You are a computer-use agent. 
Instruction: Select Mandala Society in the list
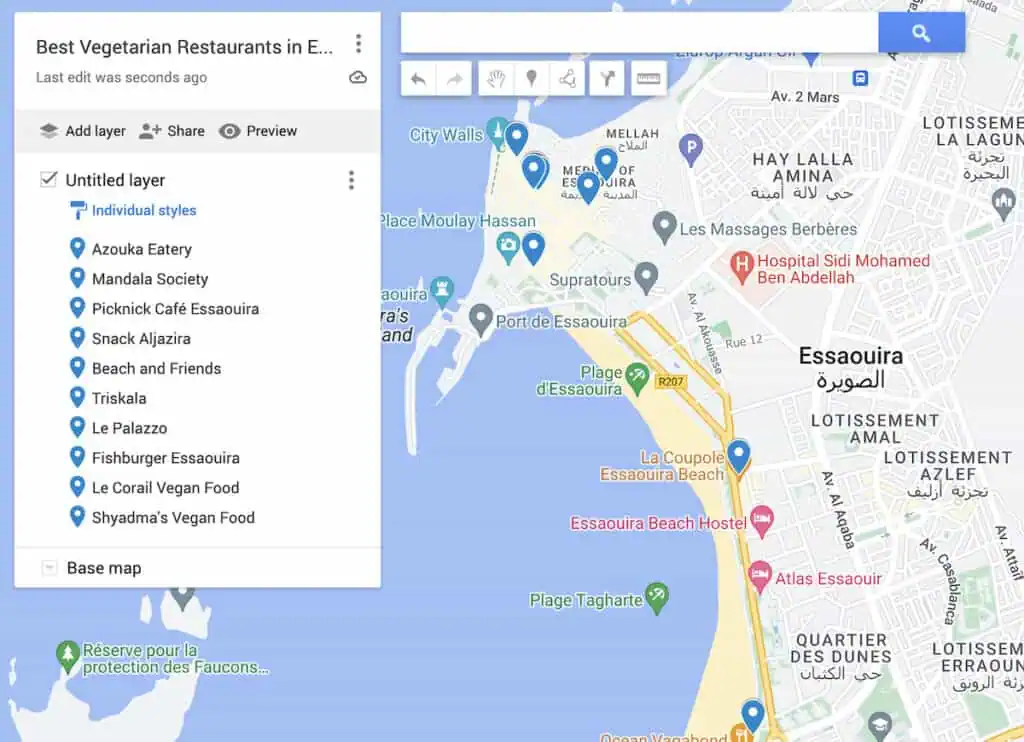[x=150, y=279]
